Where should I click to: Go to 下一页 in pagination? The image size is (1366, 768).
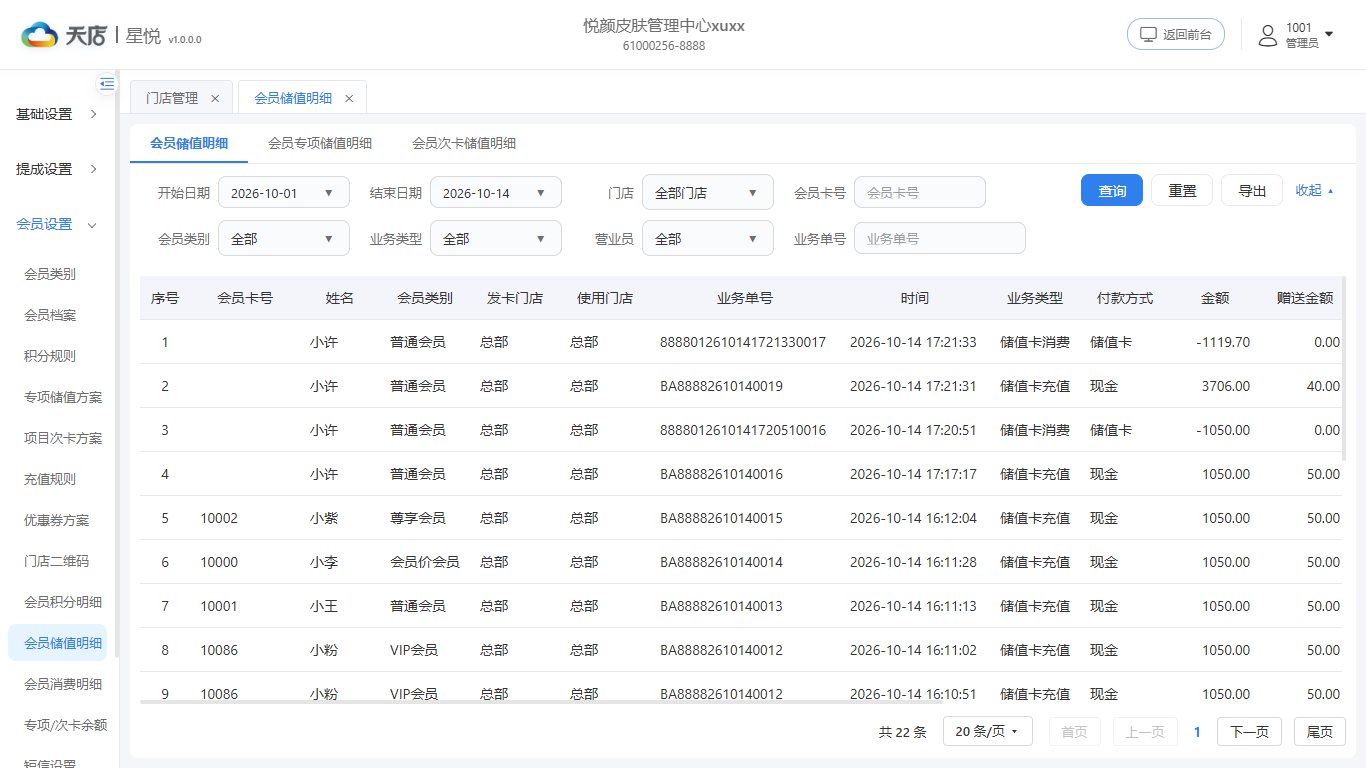(1249, 732)
